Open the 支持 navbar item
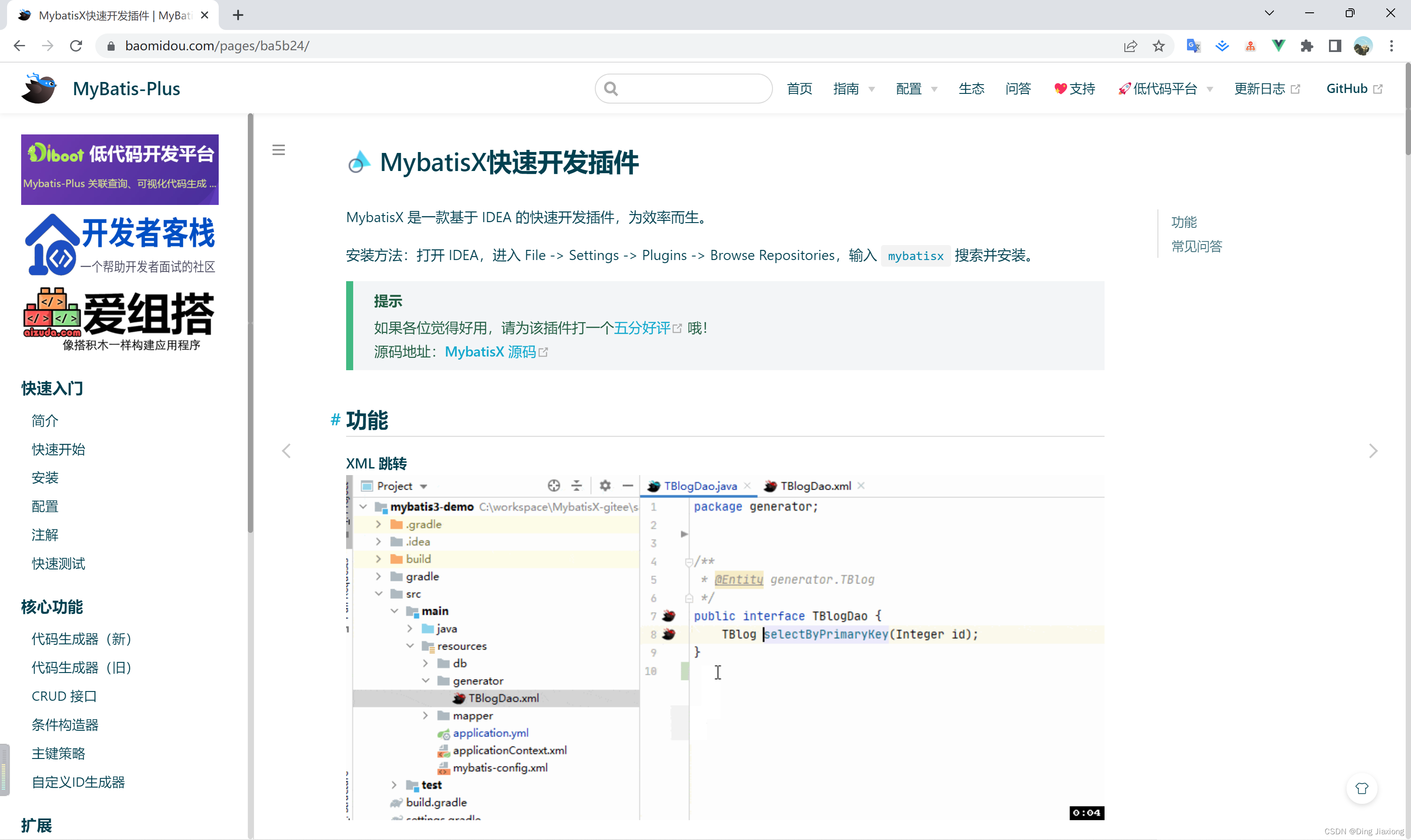This screenshot has width=1411, height=840. click(x=1074, y=89)
